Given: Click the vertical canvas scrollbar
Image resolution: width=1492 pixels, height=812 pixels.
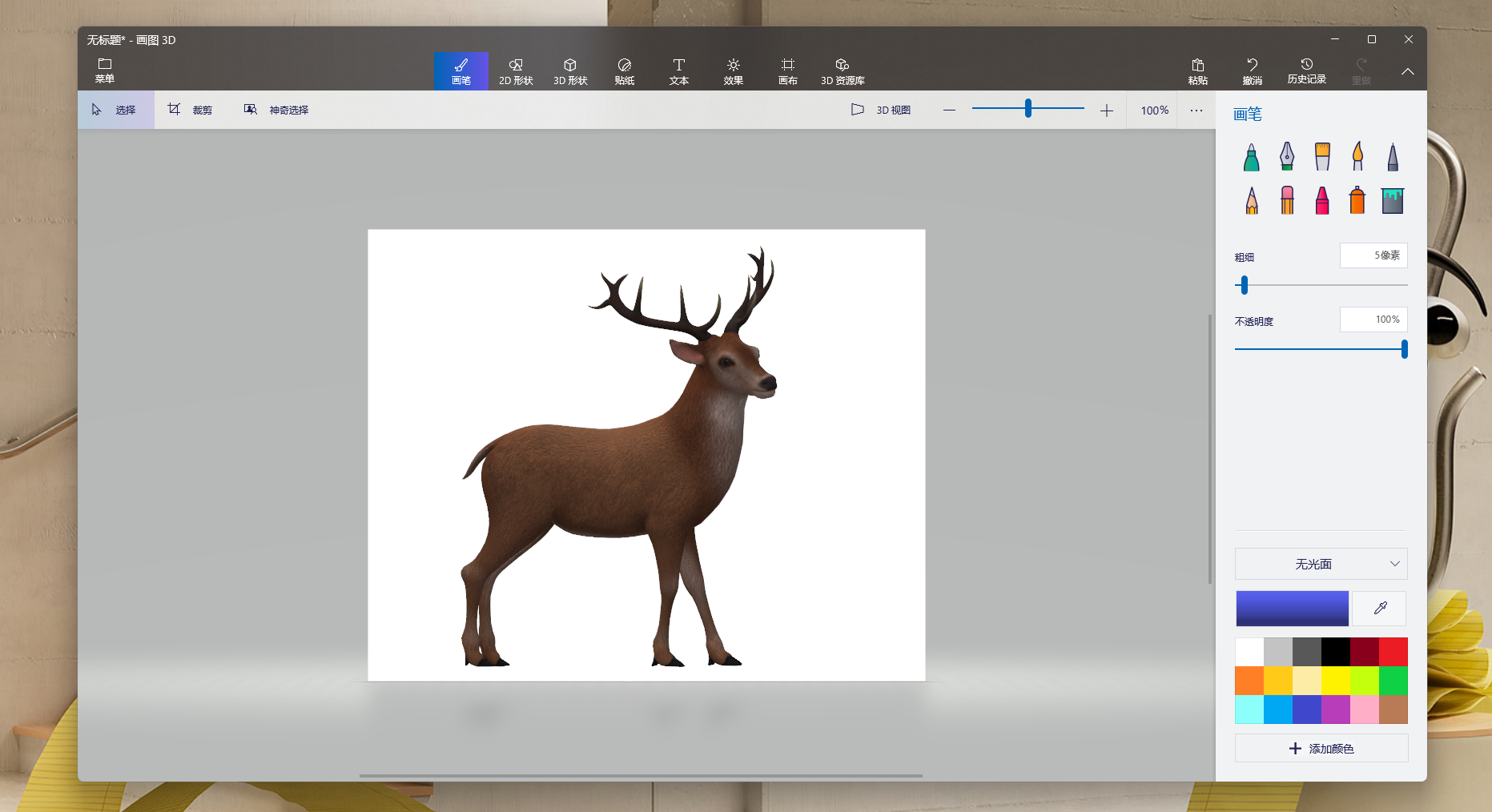Looking at the screenshot, I should [1210, 448].
